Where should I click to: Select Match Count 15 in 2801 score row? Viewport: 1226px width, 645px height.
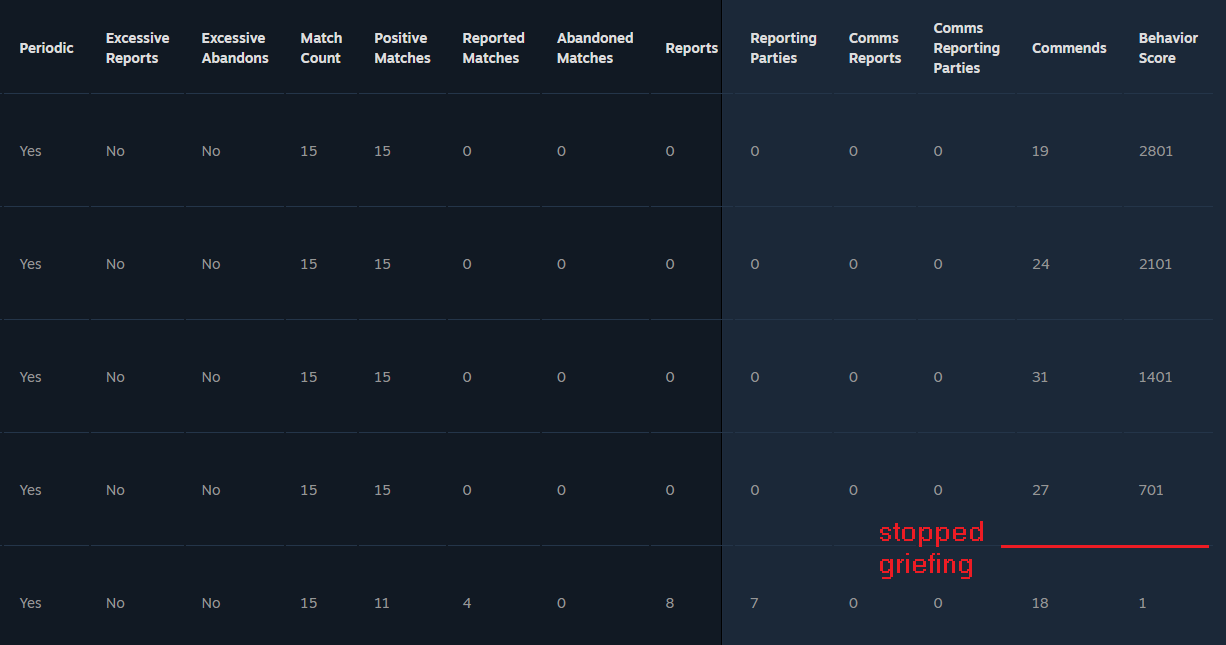click(309, 151)
